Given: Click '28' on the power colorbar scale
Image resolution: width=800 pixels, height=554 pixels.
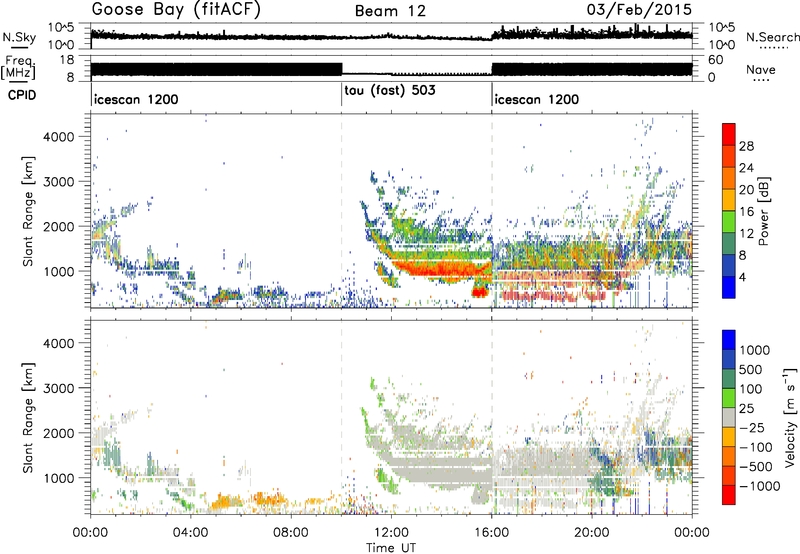Looking at the screenshot, I should coord(746,146).
